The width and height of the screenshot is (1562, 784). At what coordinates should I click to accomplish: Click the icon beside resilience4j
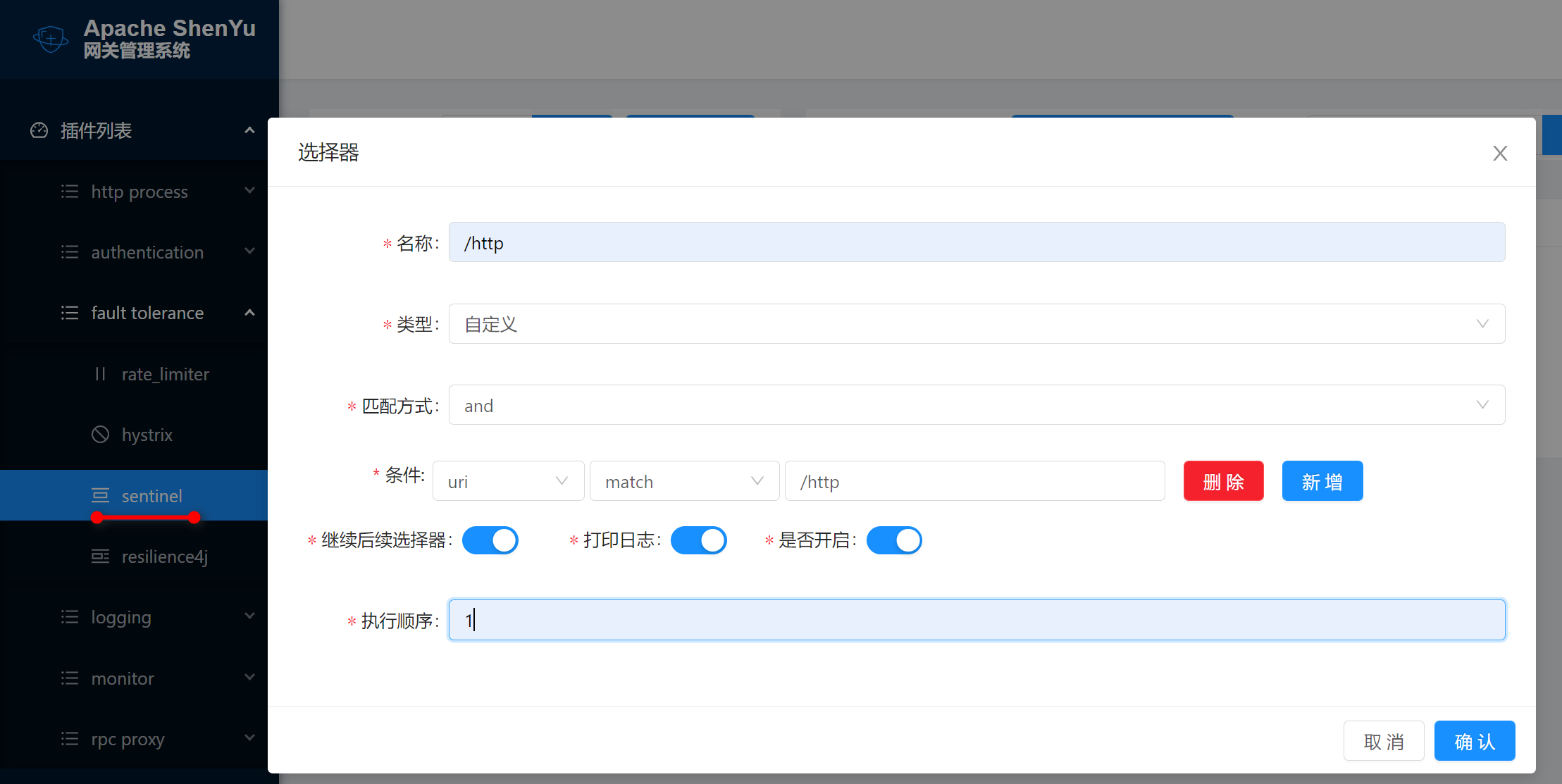[x=100, y=556]
